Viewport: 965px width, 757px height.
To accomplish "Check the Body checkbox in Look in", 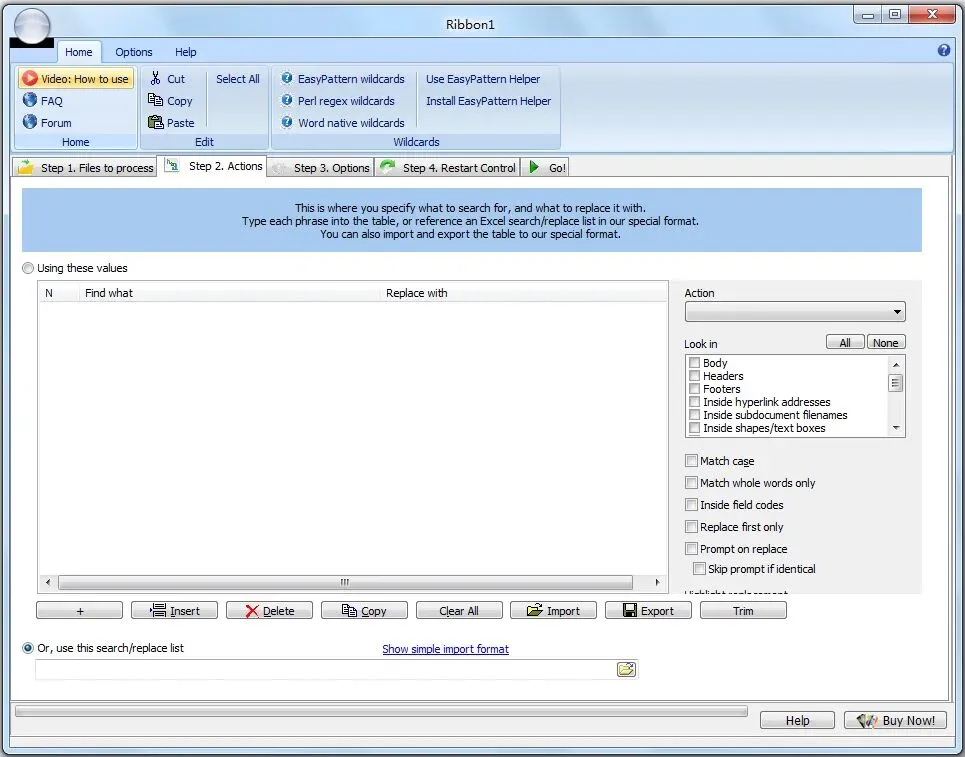I will point(694,362).
